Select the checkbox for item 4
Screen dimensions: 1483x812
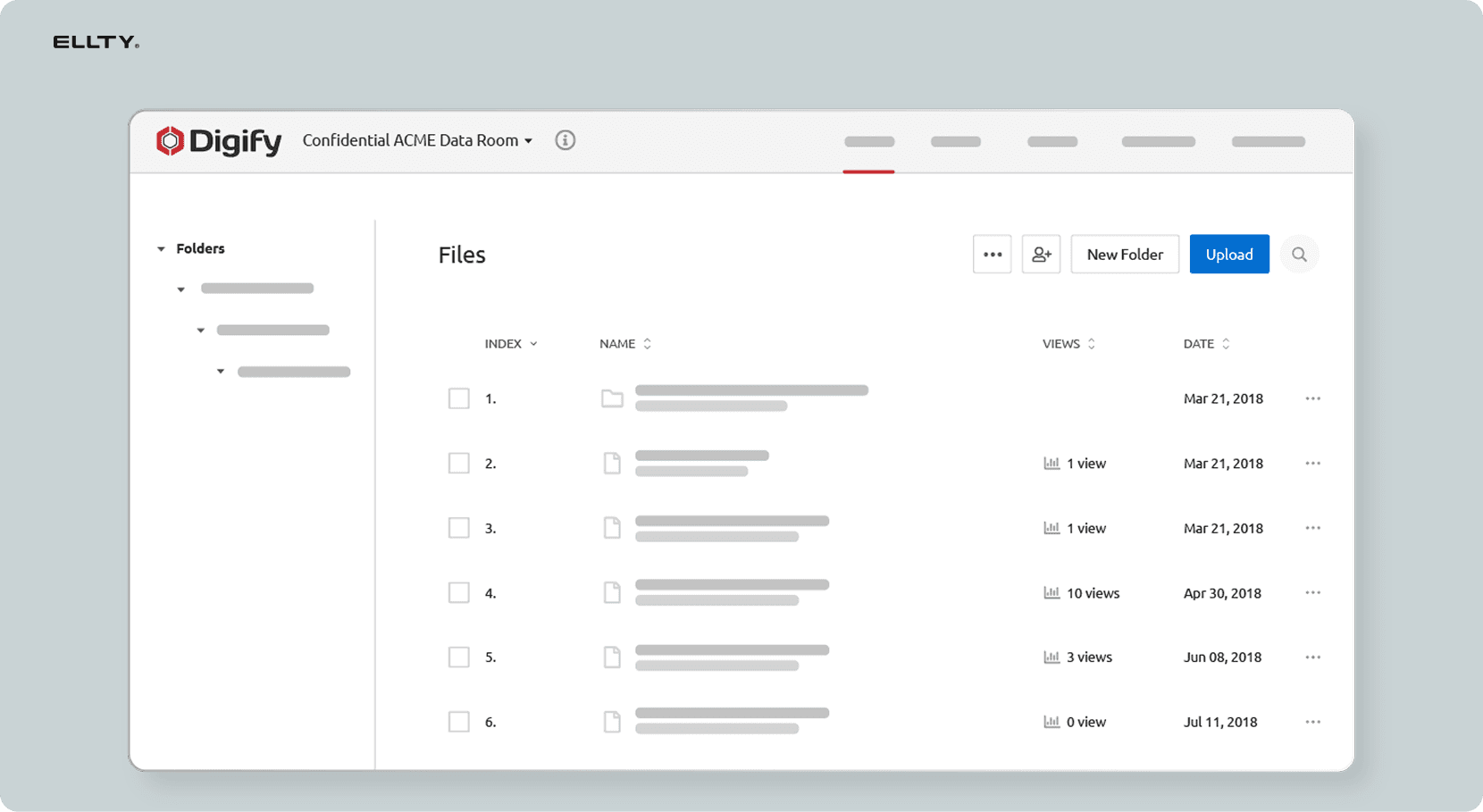[459, 593]
